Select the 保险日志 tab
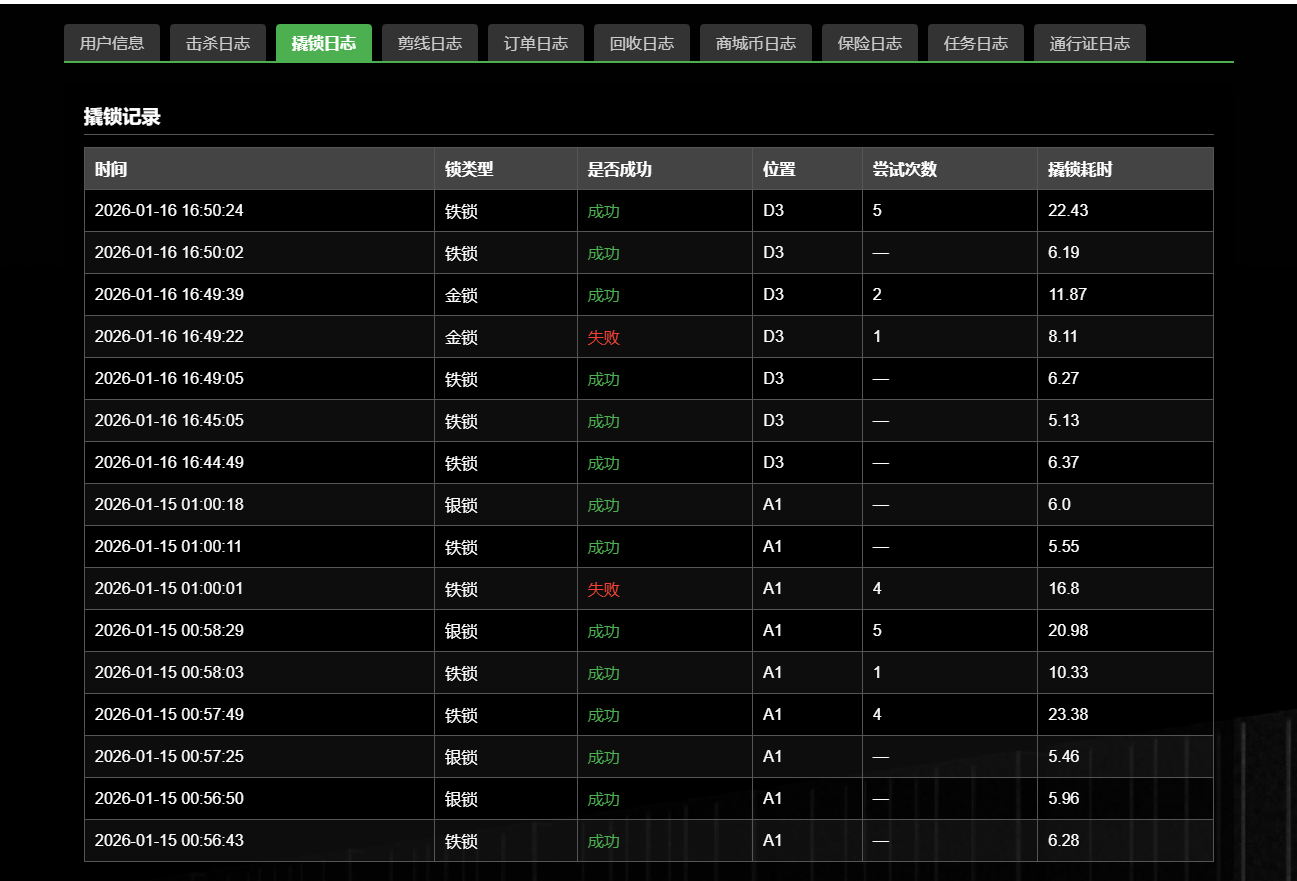Image resolution: width=1297 pixels, height=881 pixels. pos(870,43)
